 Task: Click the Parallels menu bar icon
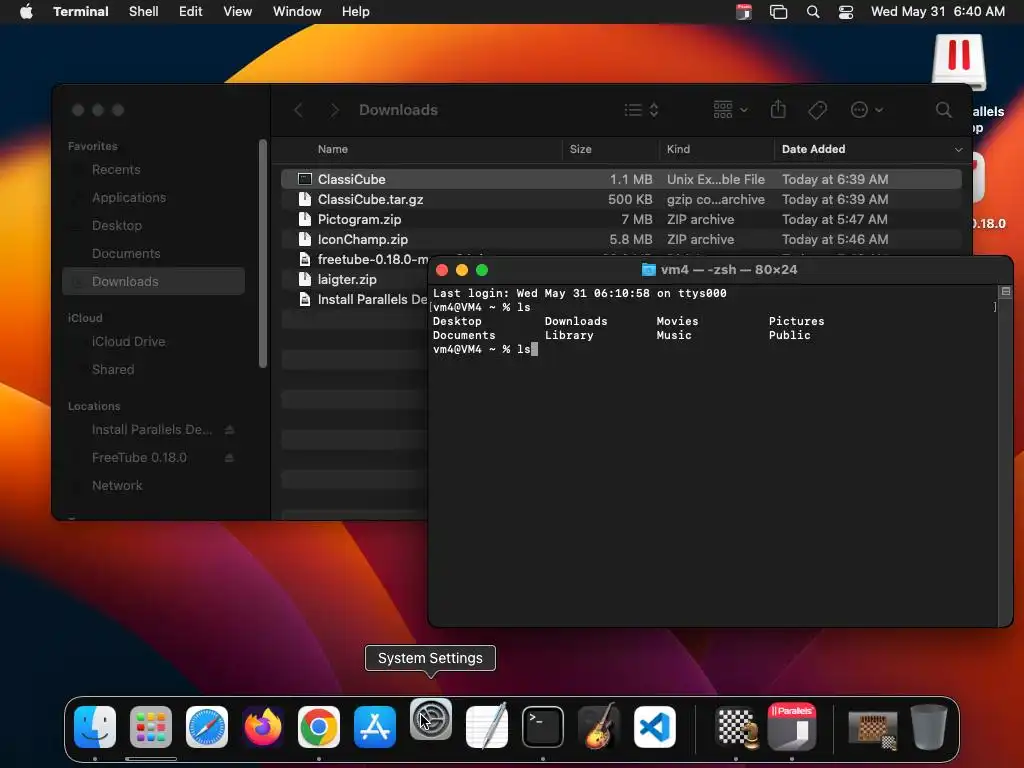click(744, 12)
